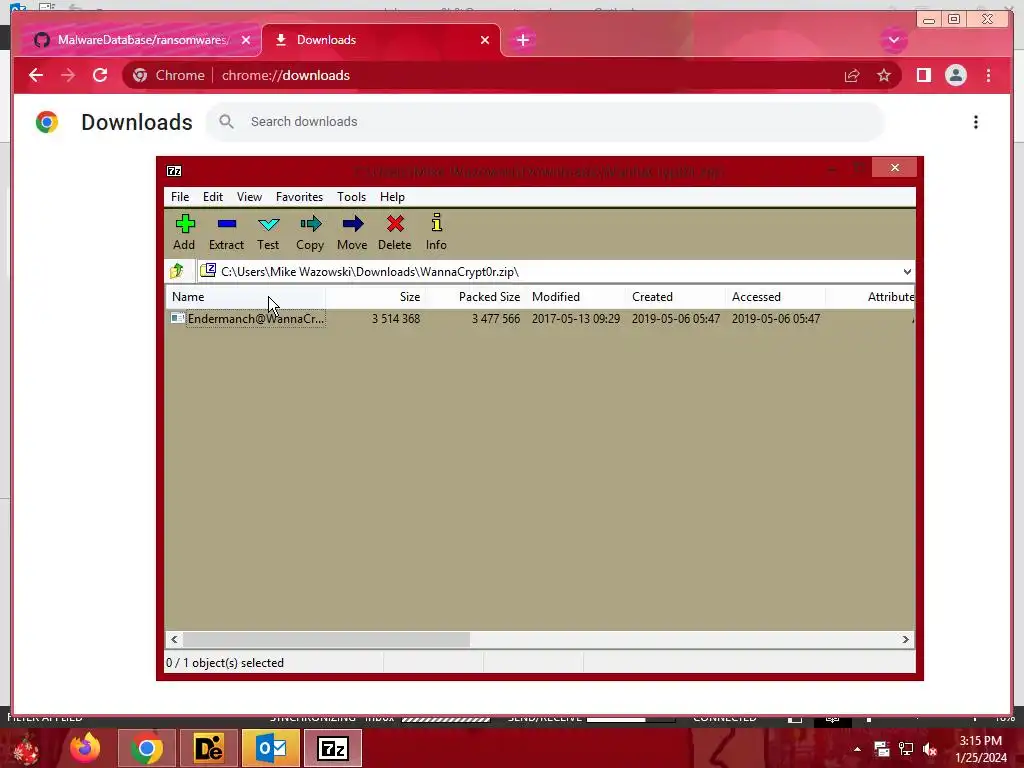
Task: Select the Downloads Chrome tab
Action: 381,40
